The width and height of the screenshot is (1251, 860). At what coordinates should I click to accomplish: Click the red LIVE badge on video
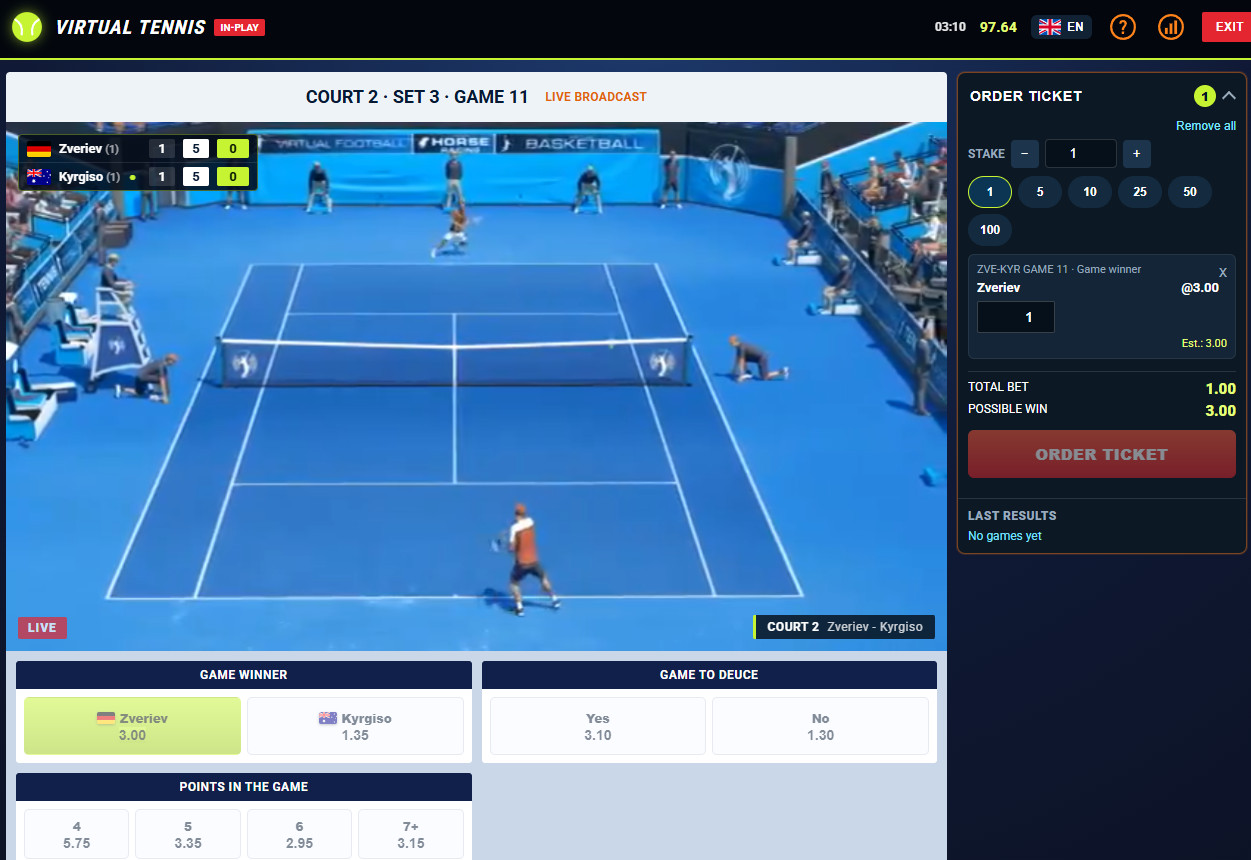(42, 628)
